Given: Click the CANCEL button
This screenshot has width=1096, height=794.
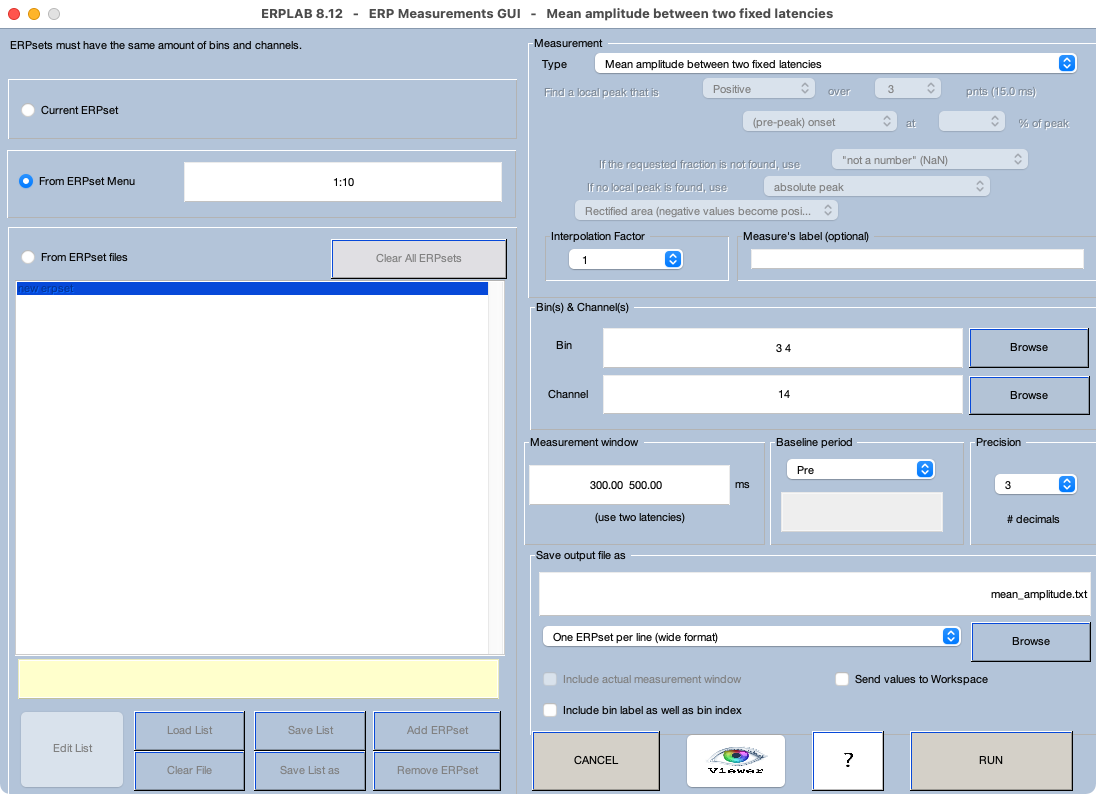Looking at the screenshot, I should 596,760.
